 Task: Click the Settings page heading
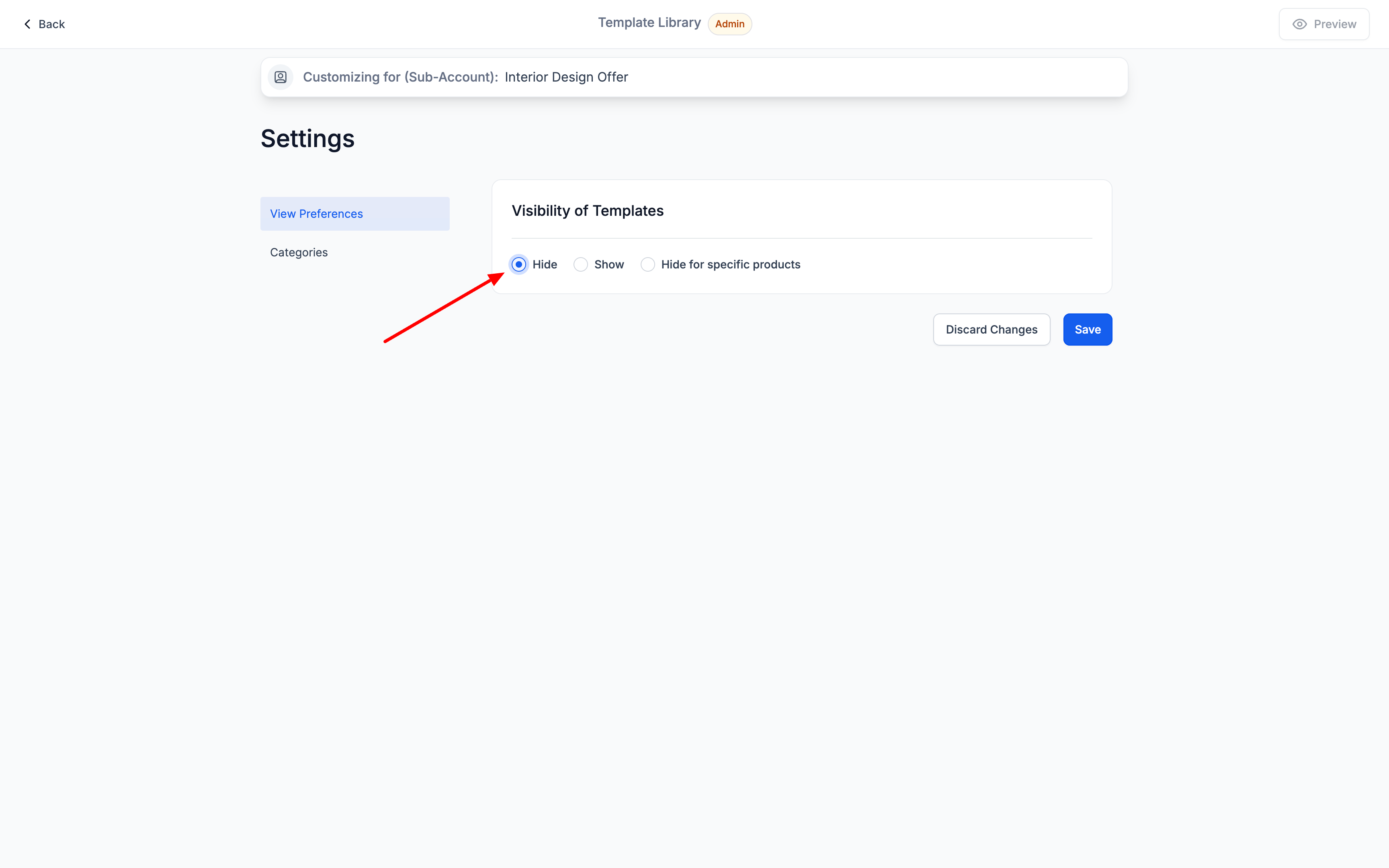307,139
